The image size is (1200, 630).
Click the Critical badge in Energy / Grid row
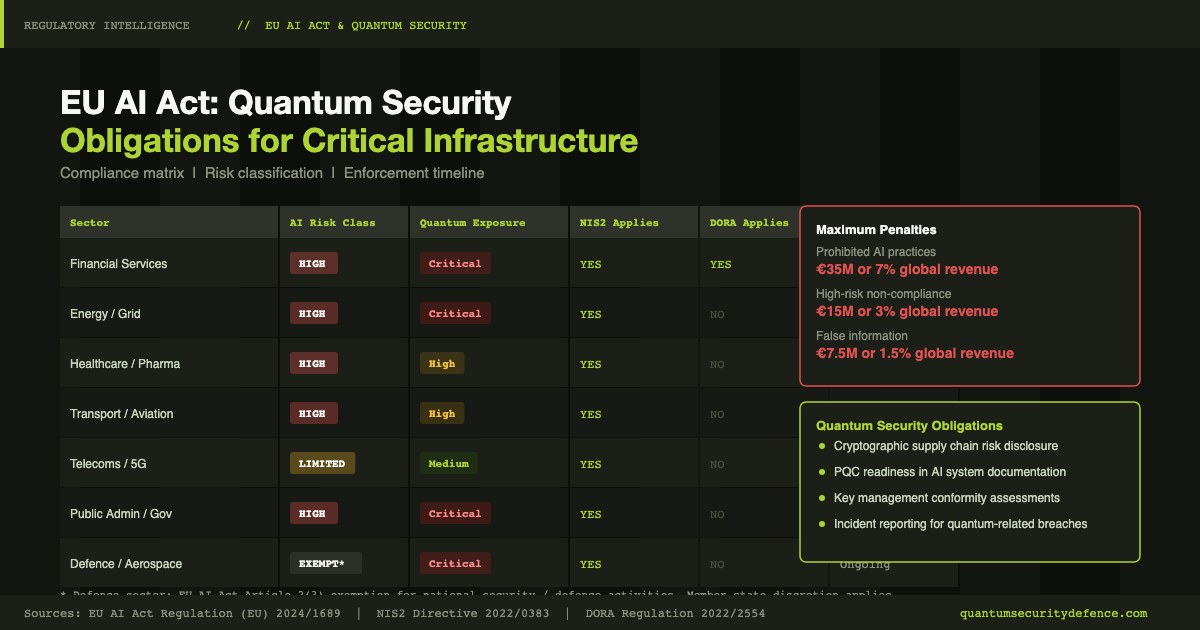click(x=455, y=314)
